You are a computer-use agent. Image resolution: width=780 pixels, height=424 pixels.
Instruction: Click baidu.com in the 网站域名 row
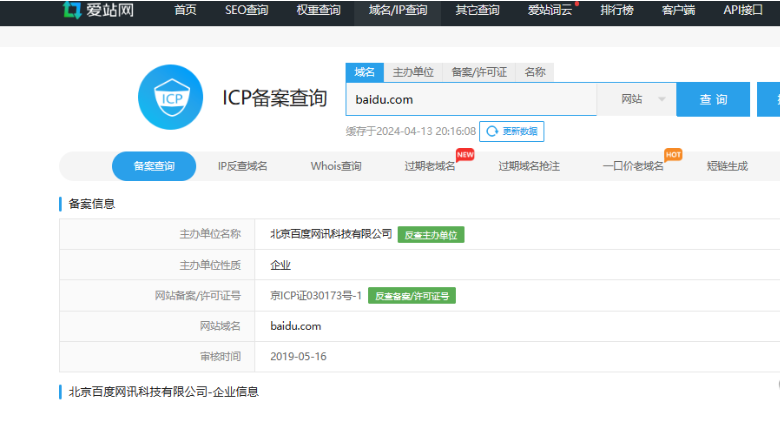[x=295, y=326]
